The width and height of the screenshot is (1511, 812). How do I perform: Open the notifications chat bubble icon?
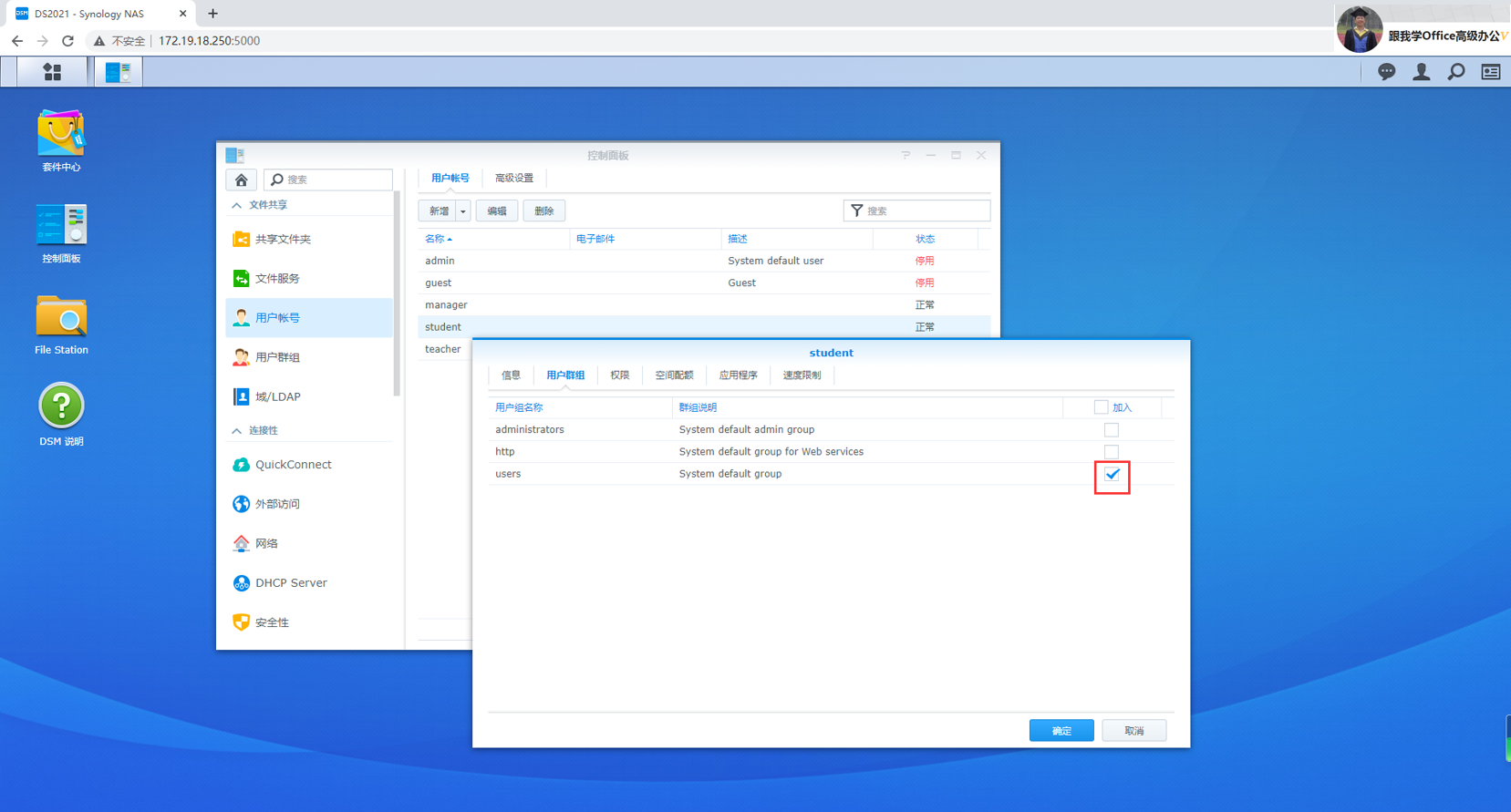point(1386,72)
